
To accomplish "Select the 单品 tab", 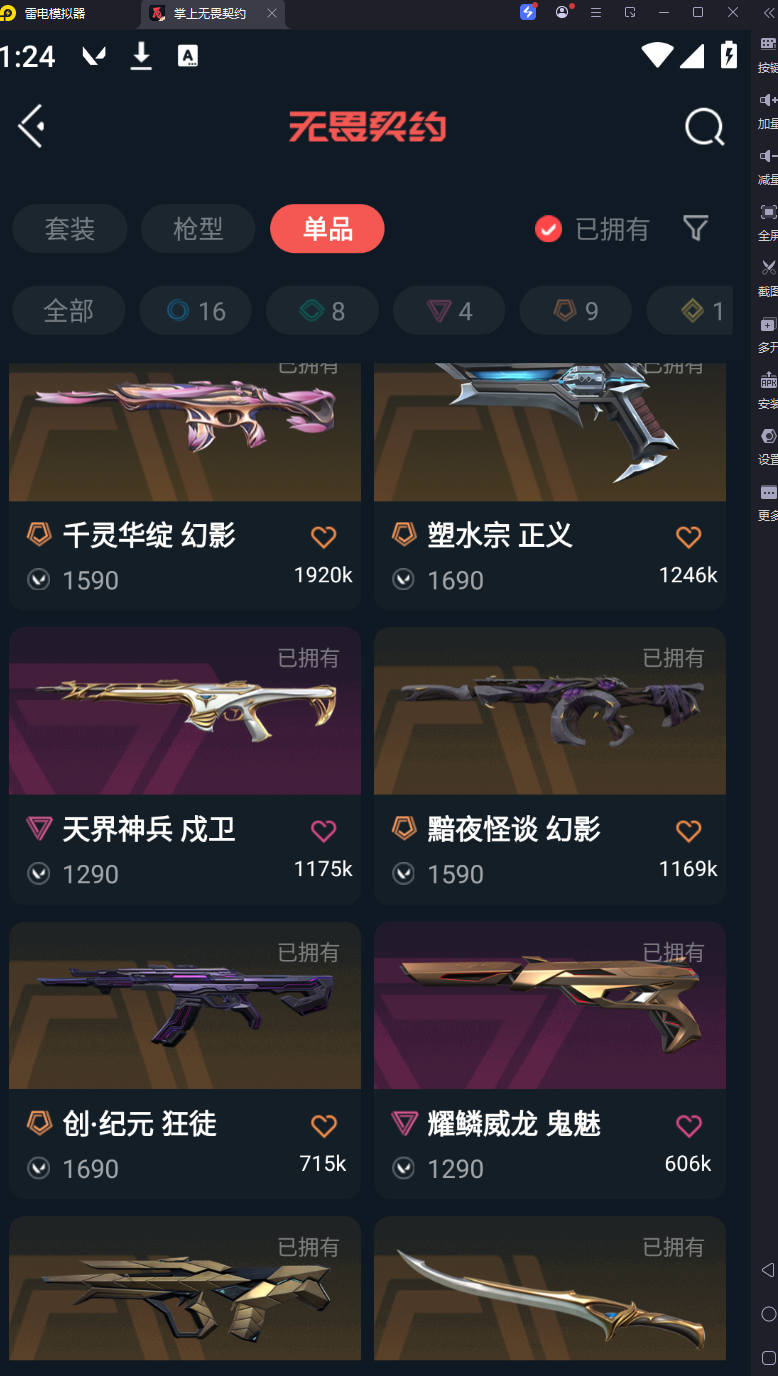I will point(327,229).
